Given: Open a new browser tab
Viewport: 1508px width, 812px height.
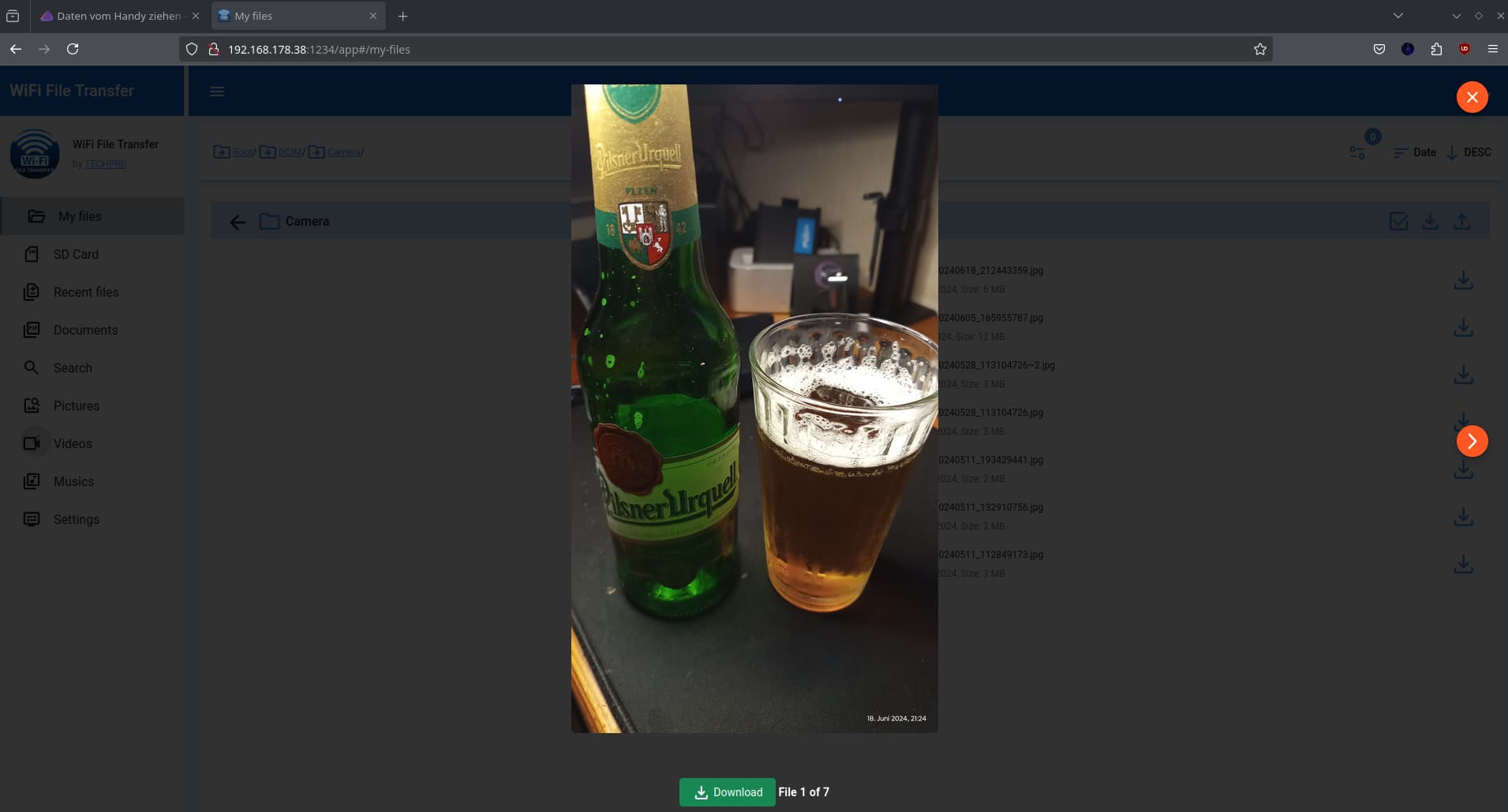Looking at the screenshot, I should pos(402,16).
